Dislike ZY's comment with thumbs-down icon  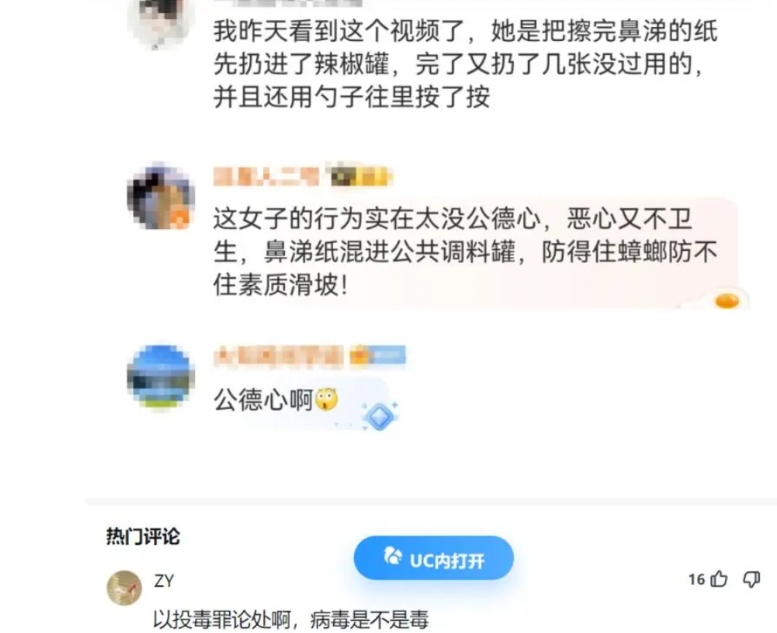click(751, 579)
